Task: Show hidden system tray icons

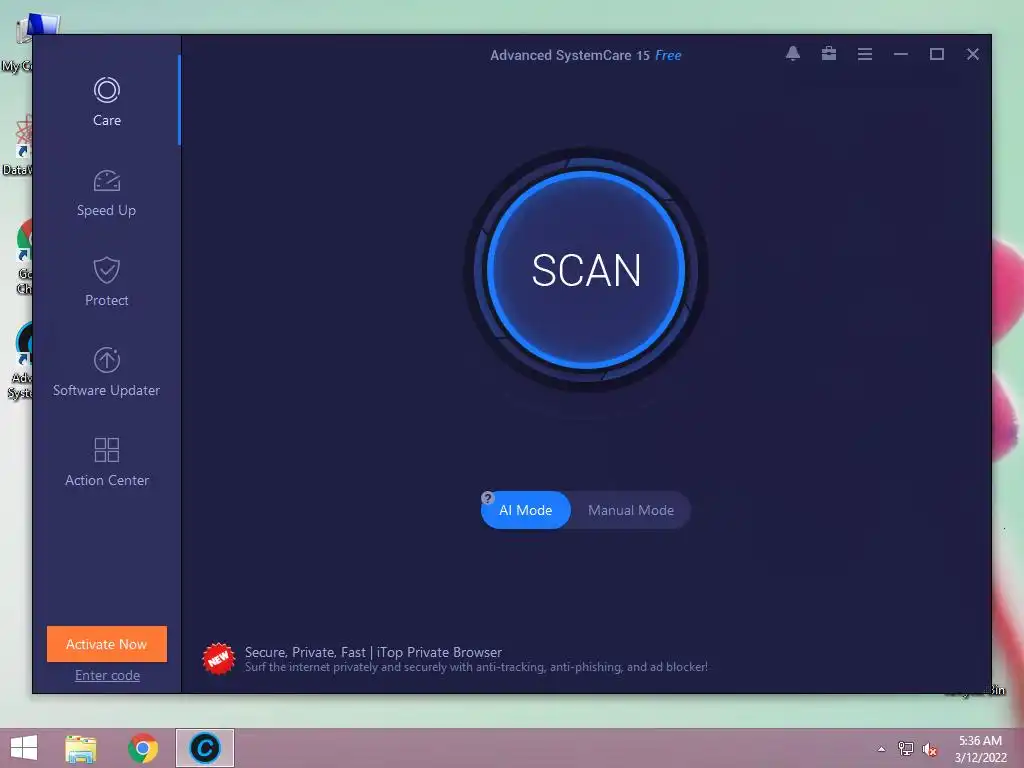Action: click(x=881, y=749)
